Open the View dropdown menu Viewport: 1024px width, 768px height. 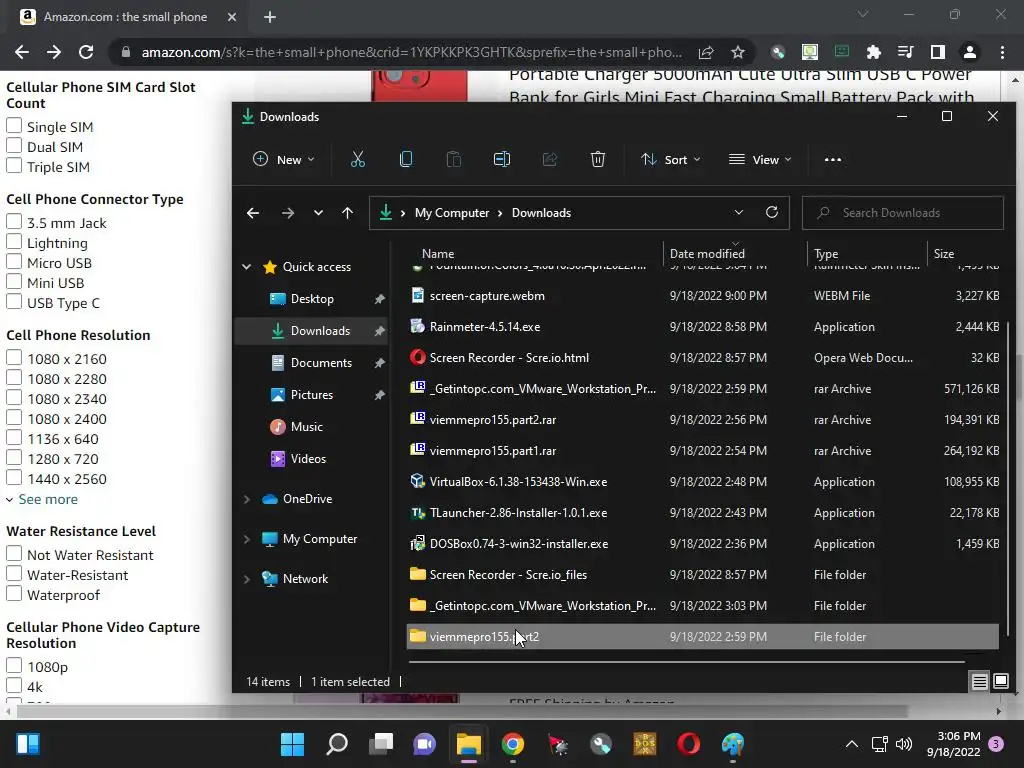click(x=760, y=159)
